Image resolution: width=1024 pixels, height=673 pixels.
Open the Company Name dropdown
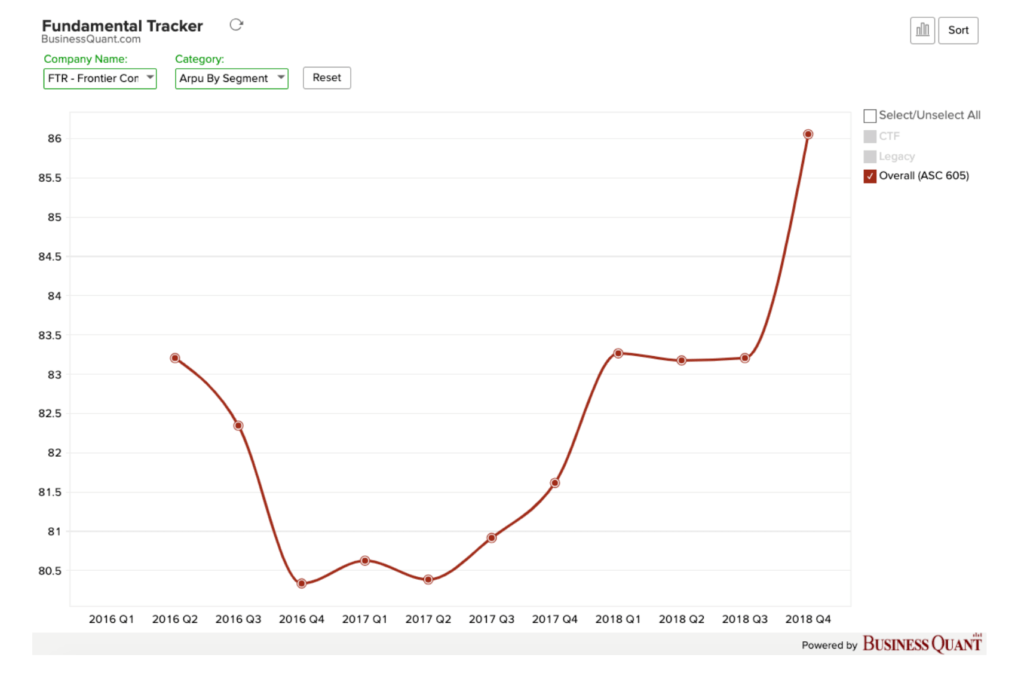click(100, 78)
